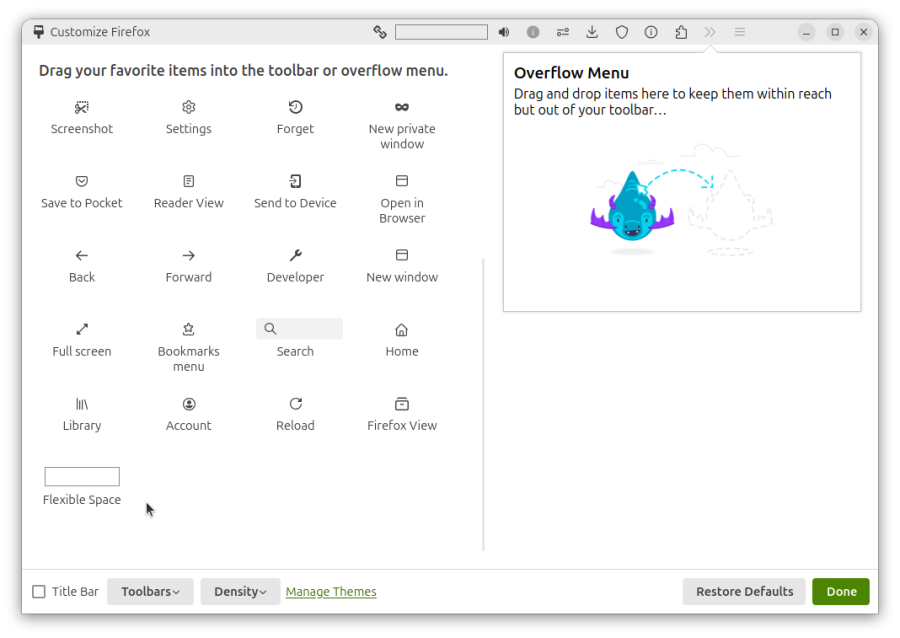Select the Forget history icon
Screen dimensions: 900x638
pos(295,107)
